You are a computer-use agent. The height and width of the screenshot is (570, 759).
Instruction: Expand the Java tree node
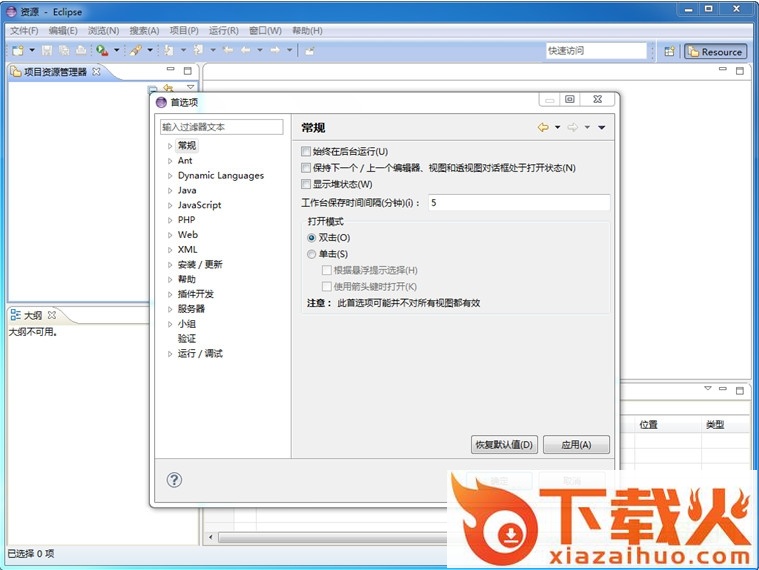[170, 190]
